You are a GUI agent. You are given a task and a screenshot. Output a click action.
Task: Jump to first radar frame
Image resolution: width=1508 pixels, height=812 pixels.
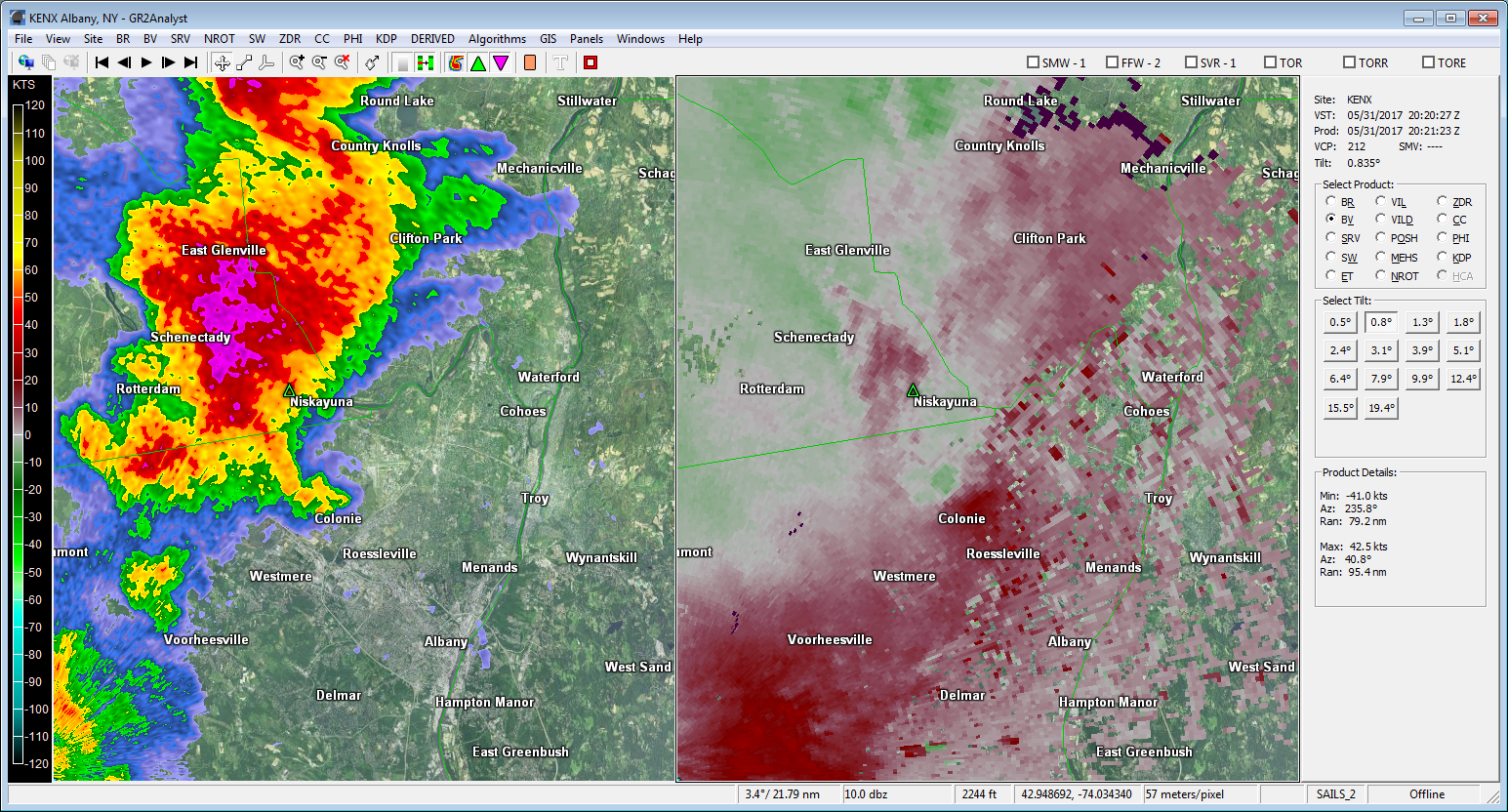coord(102,62)
